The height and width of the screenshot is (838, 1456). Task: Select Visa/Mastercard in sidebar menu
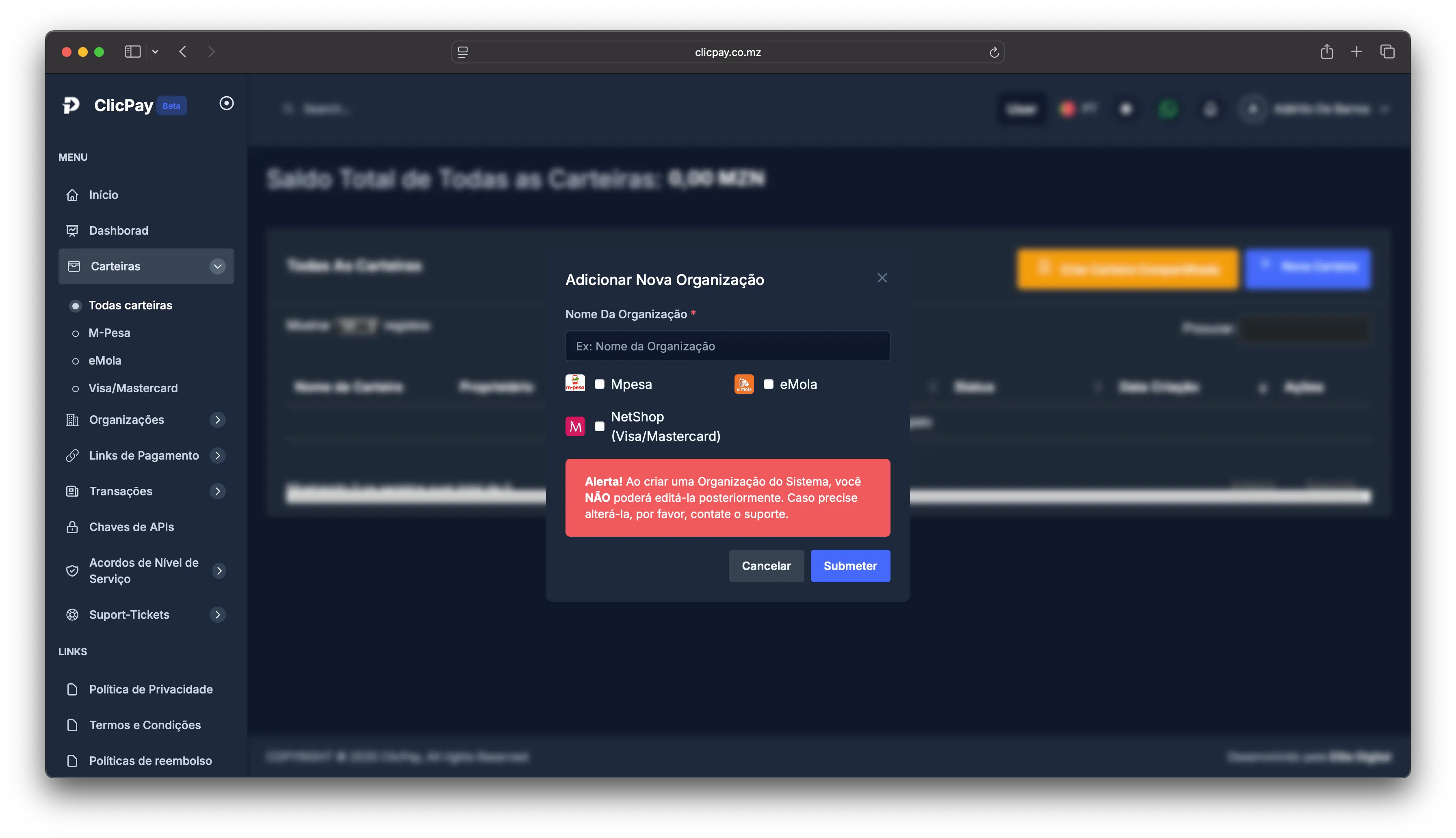coord(133,388)
